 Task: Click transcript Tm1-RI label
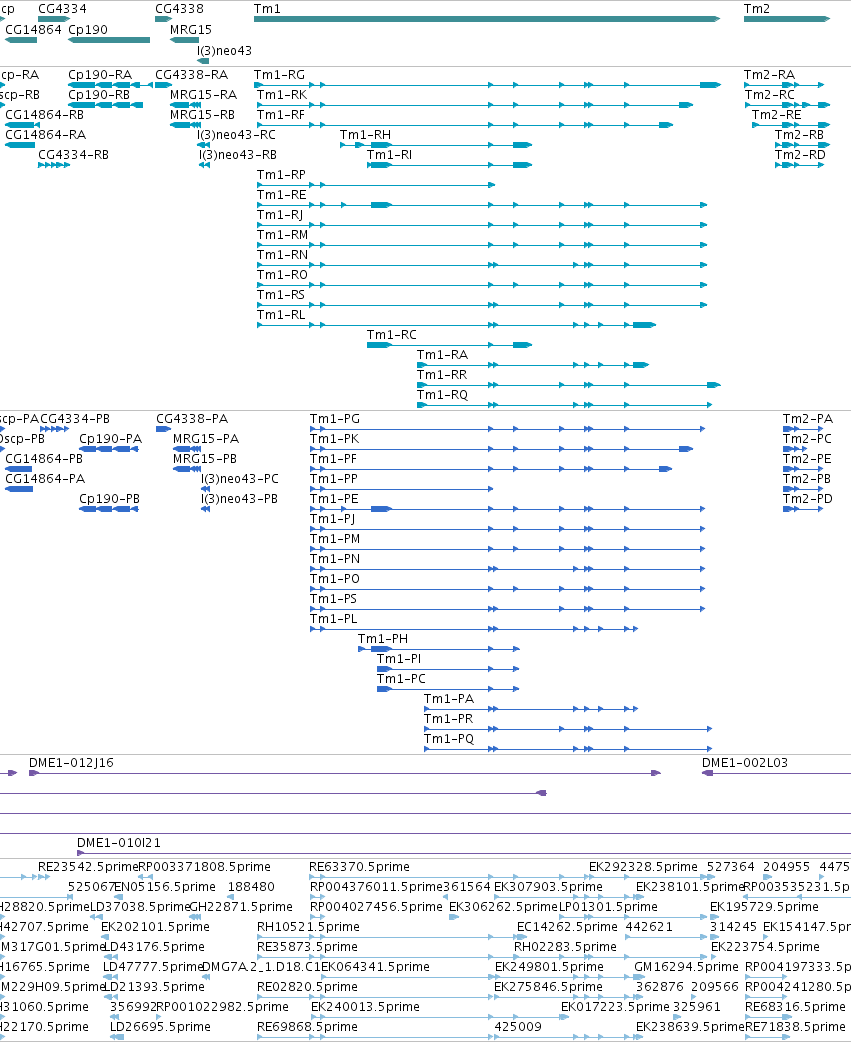point(389,155)
